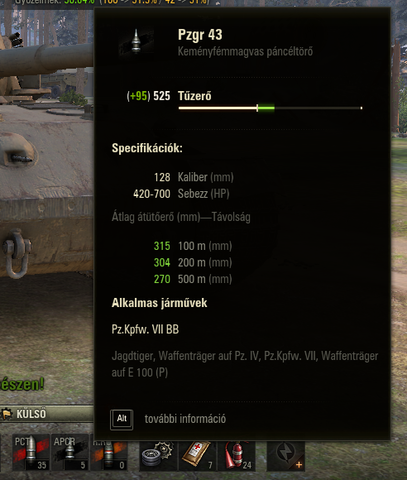The image size is (407, 480).
Task: Click the flag icon beside KÜLSŐ
Action: [7, 414]
